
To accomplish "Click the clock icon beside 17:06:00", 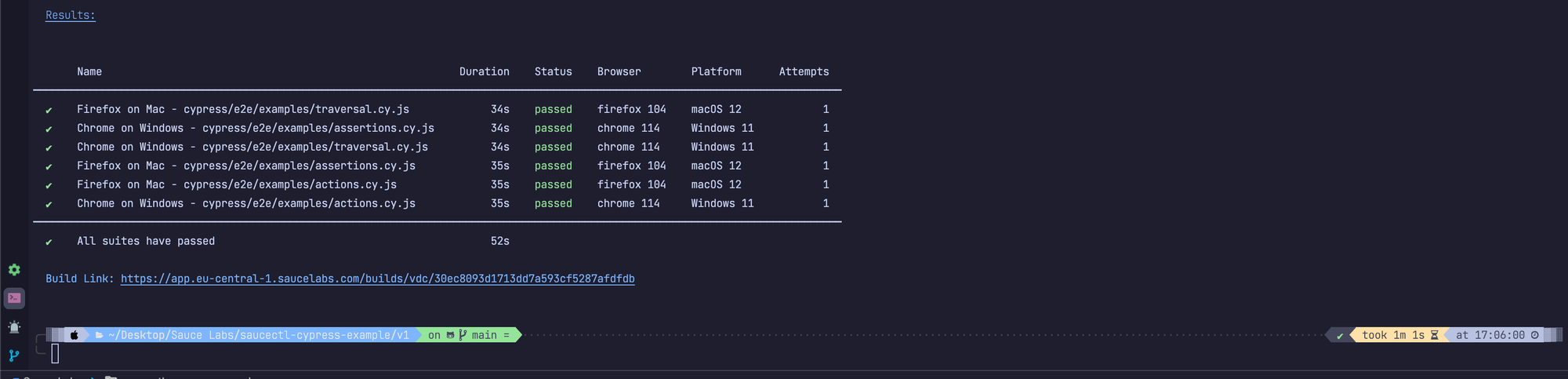I will (1534, 335).
